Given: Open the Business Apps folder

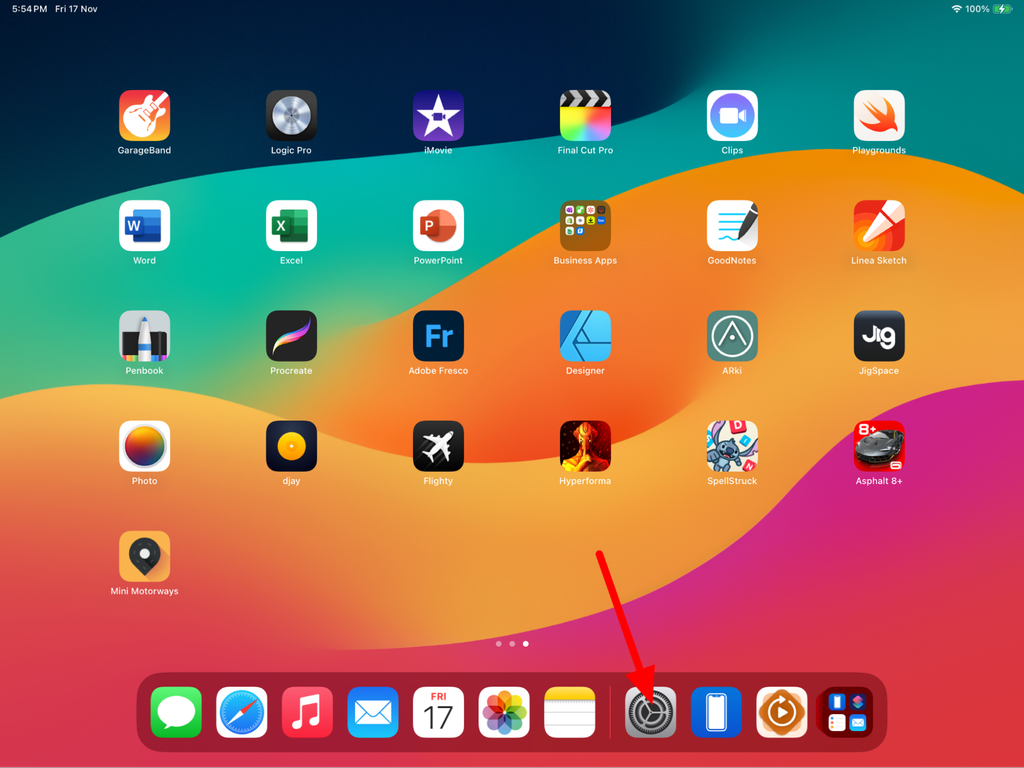Looking at the screenshot, I should (x=585, y=223).
